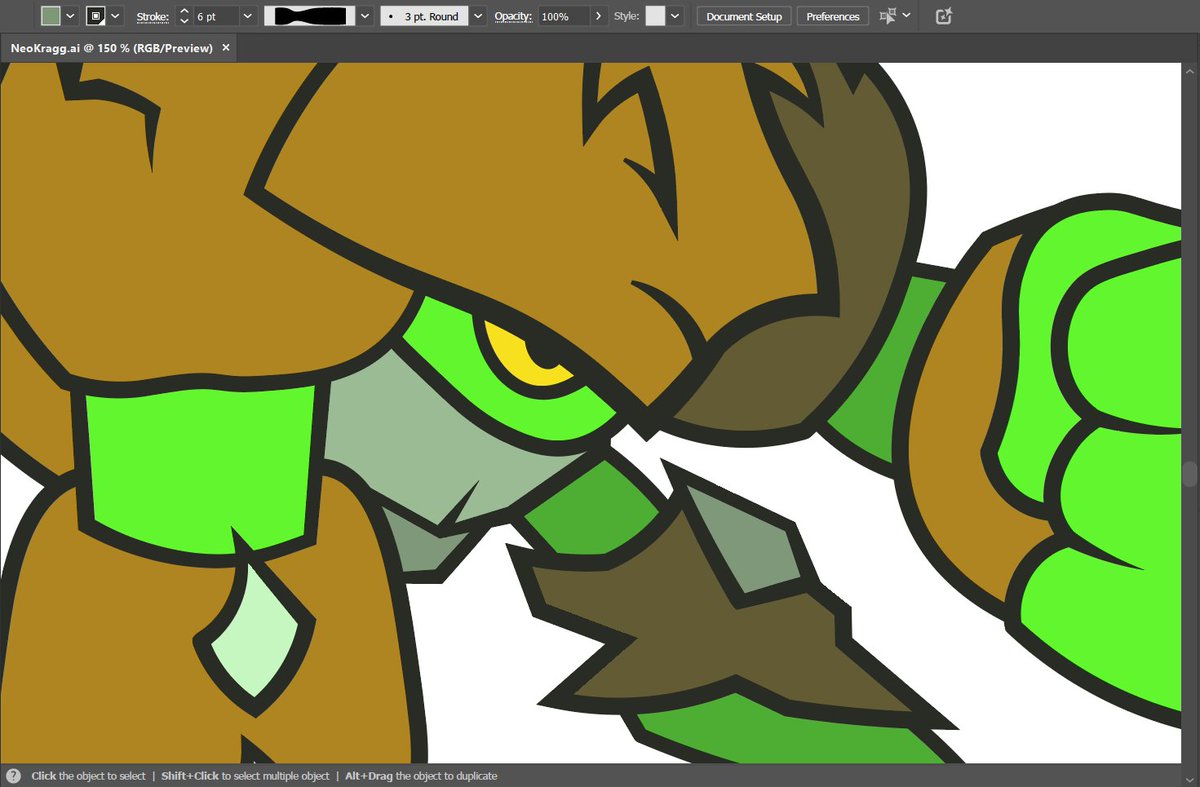Open the Stroke color dropdown arrow
The image size is (1200, 787).
click(116, 16)
